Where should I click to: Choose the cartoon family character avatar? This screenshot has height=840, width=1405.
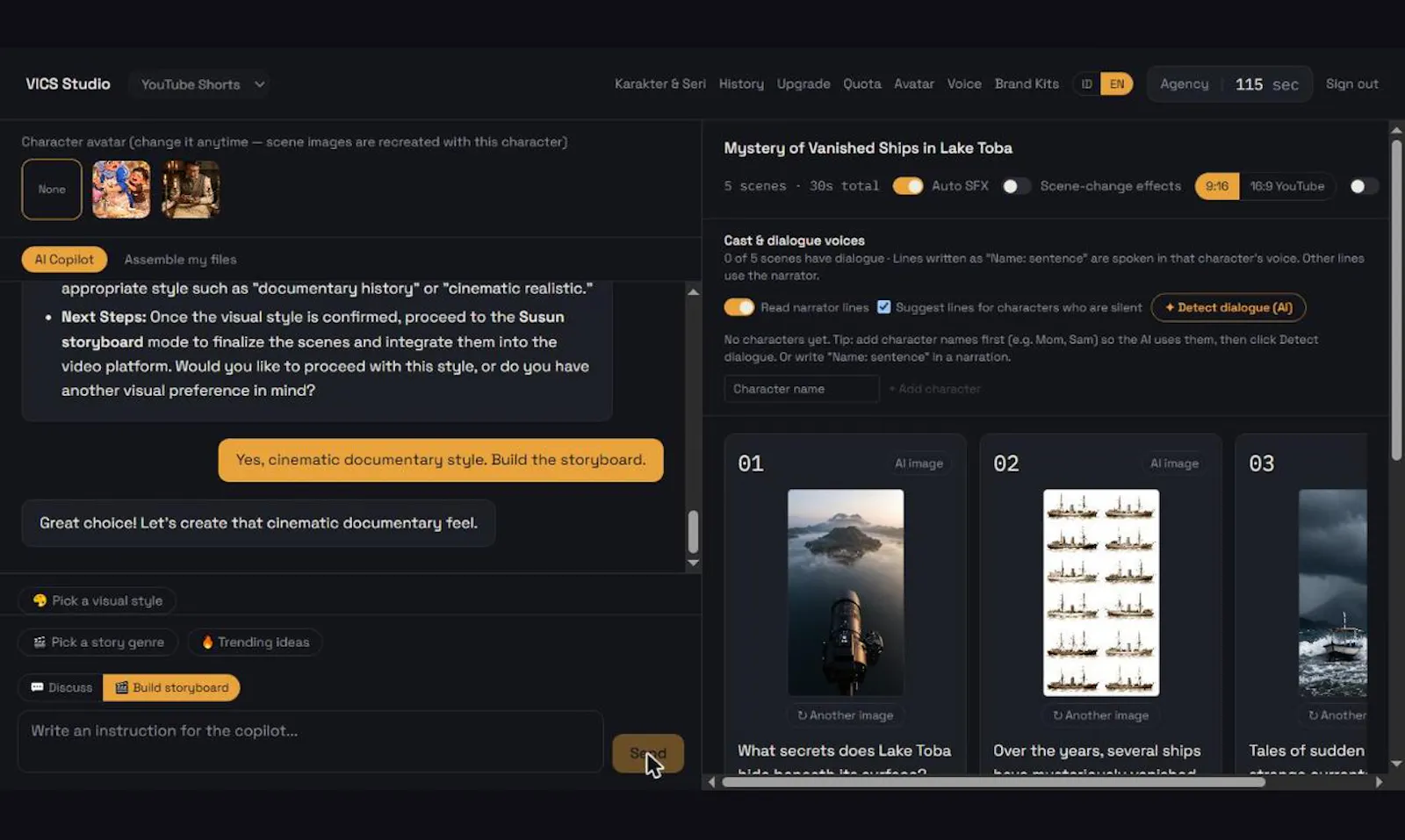(x=121, y=189)
